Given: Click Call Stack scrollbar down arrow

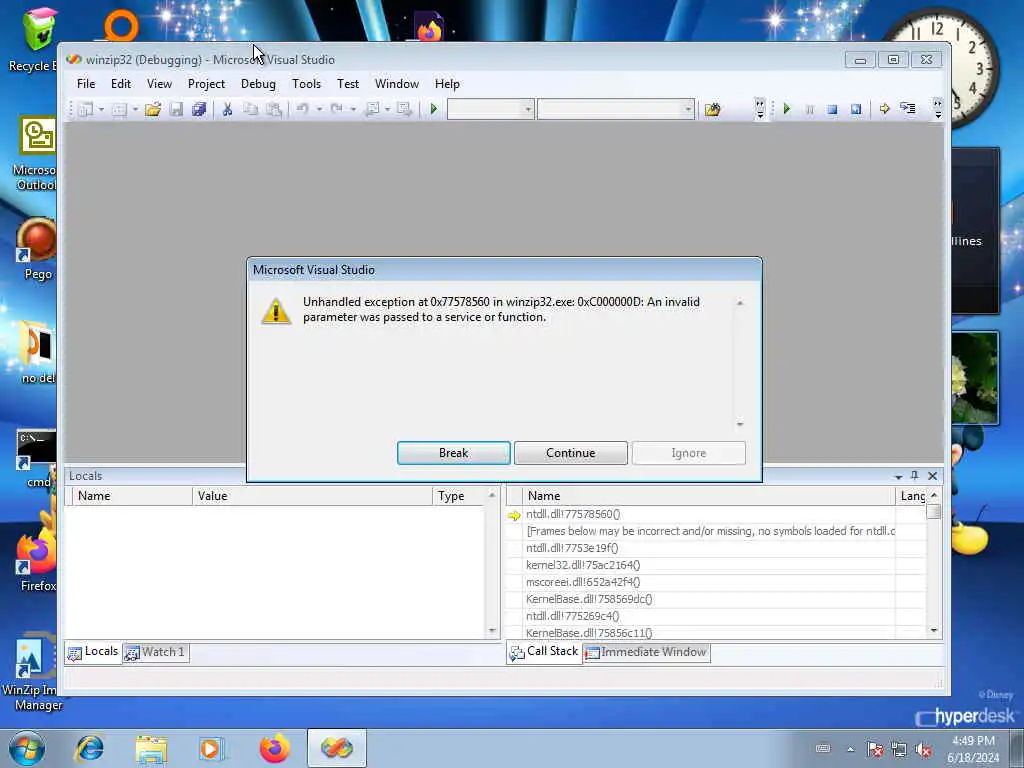Looking at the screenshot, I should pos(934,630).
